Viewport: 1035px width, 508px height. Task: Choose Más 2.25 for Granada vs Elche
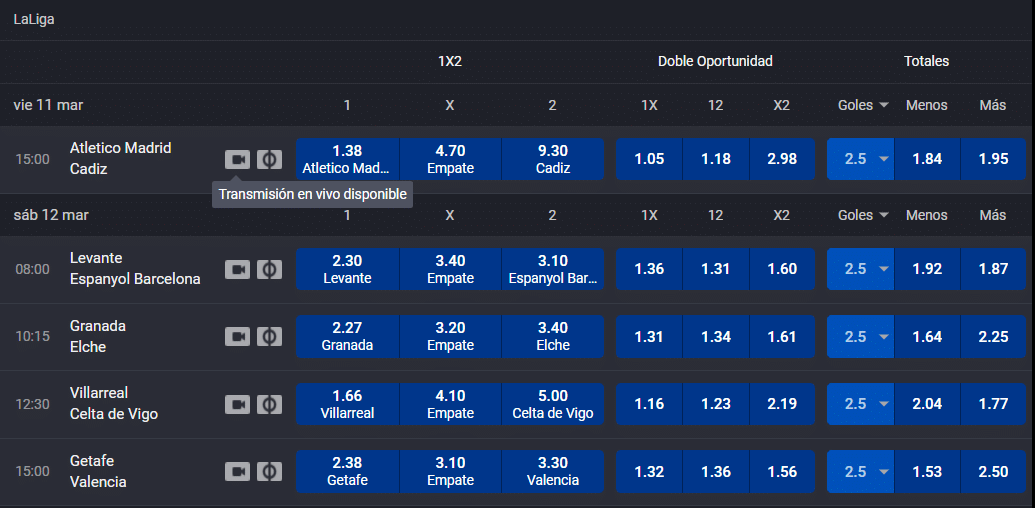point(993,337)
